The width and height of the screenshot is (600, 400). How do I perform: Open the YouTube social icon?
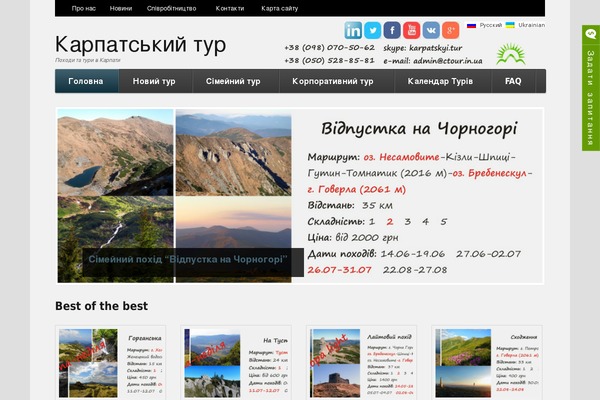tap(411, 30)
